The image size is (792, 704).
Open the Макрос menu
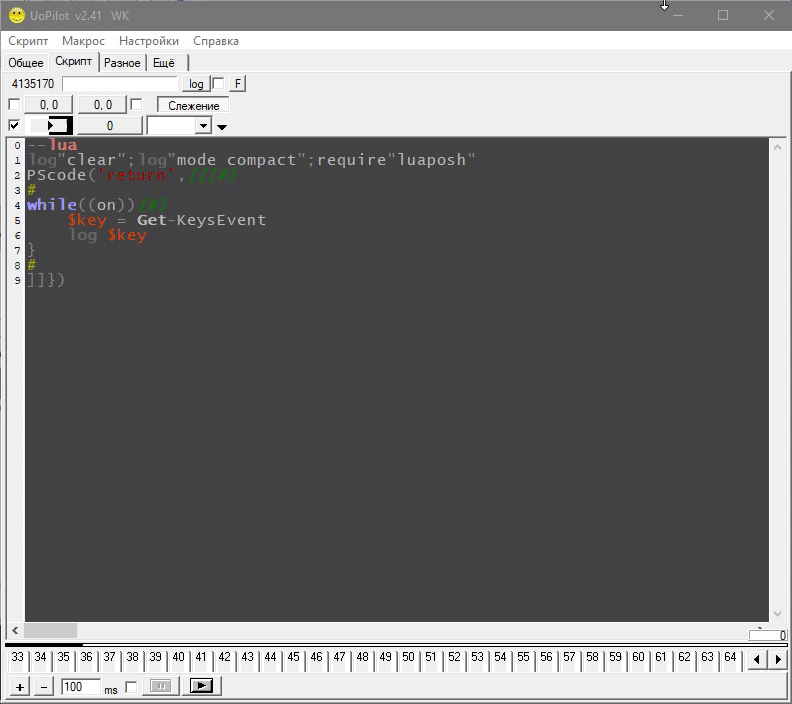click(x=83, y=41)
